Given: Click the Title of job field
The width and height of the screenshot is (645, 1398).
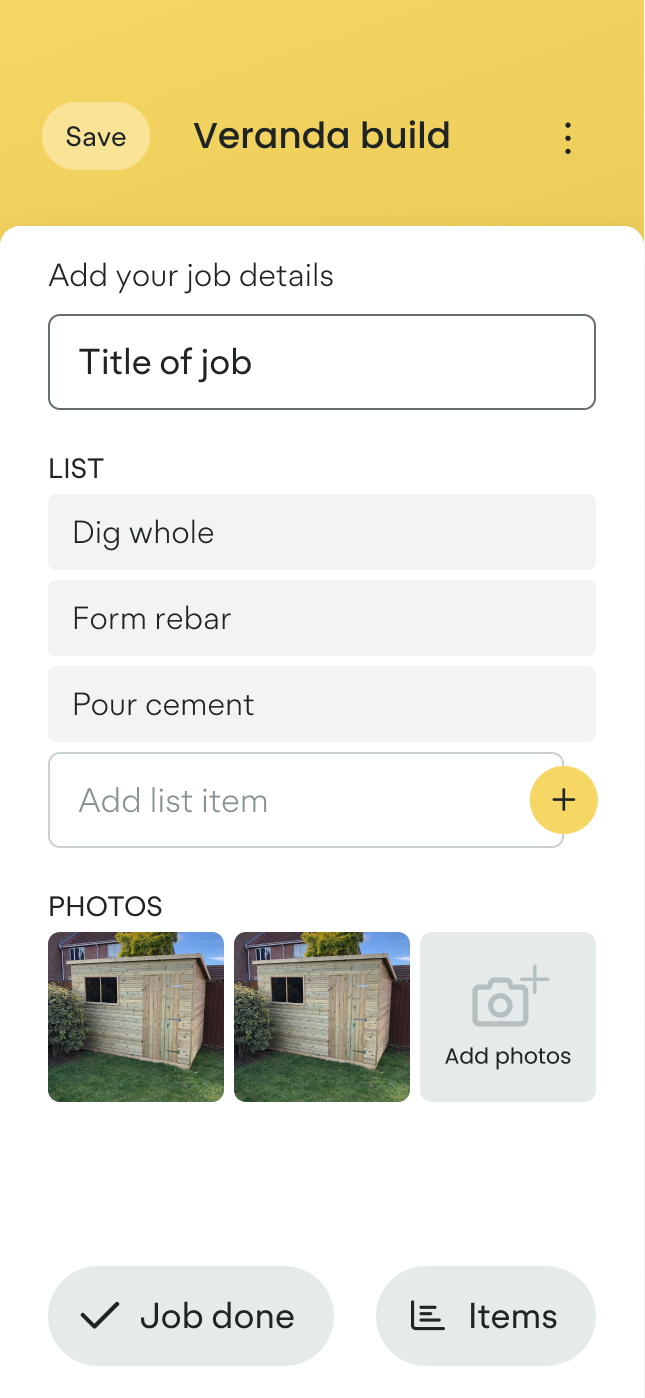Looking at the screenshot, I should point(322,362).
